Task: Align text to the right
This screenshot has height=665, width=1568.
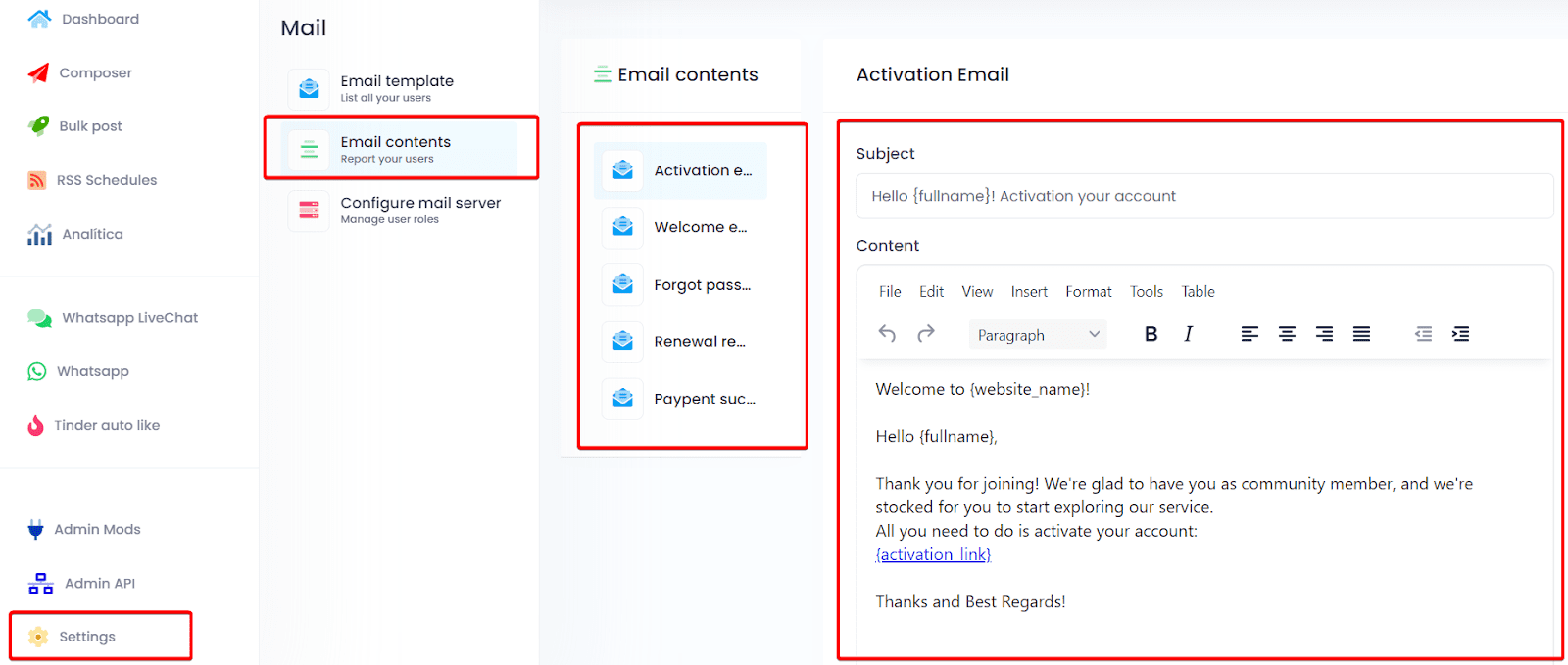Action: pos(1324,334)
